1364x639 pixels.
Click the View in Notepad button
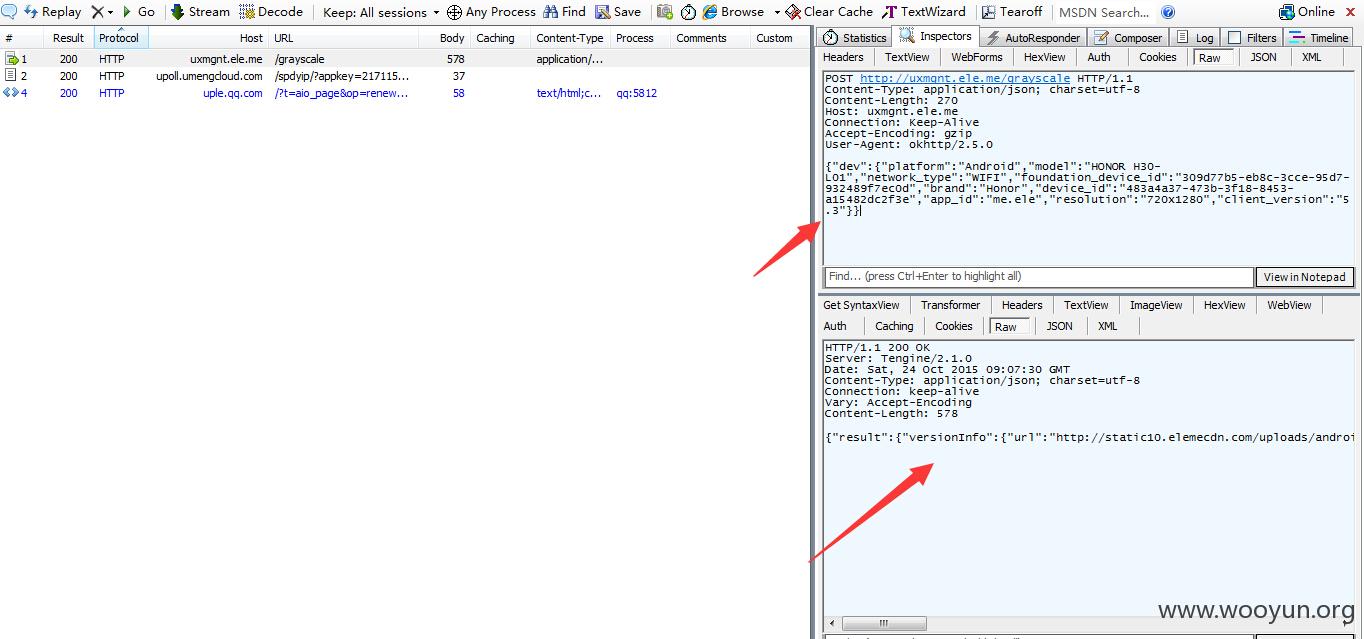coord(1304,277)
